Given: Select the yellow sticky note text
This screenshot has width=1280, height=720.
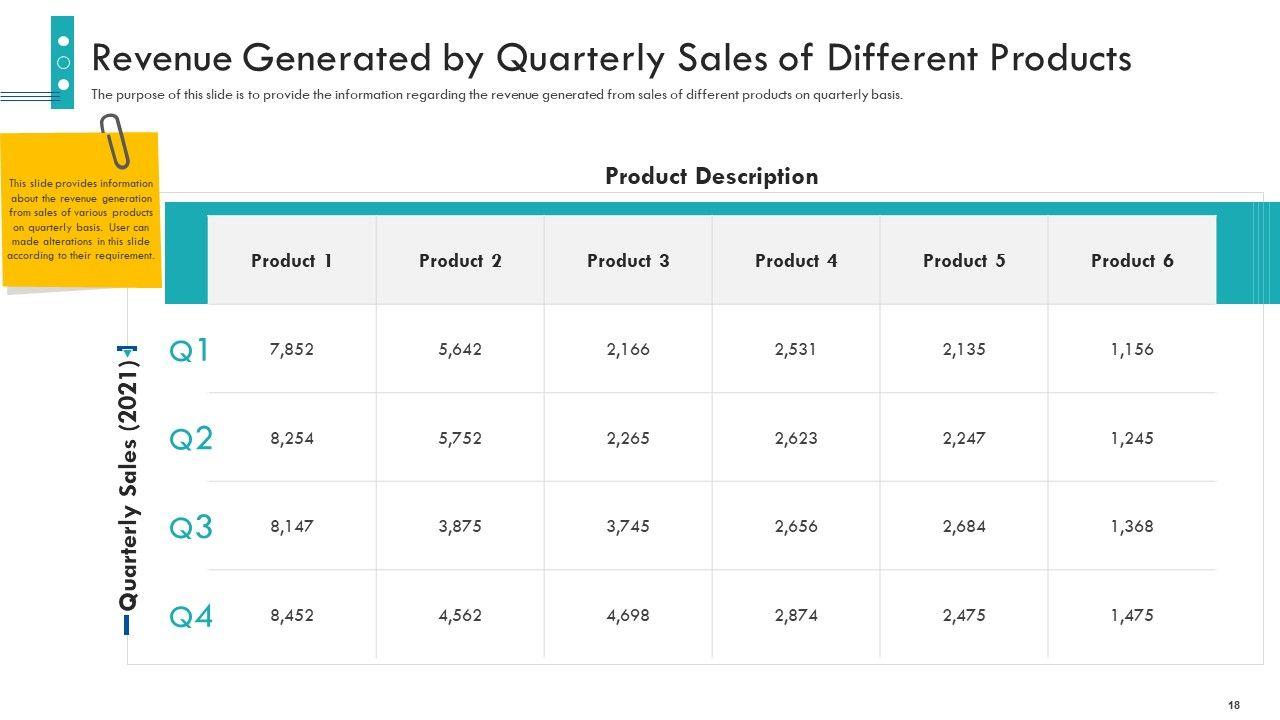Looking at the screenshot, I should [x=81, y=219].
